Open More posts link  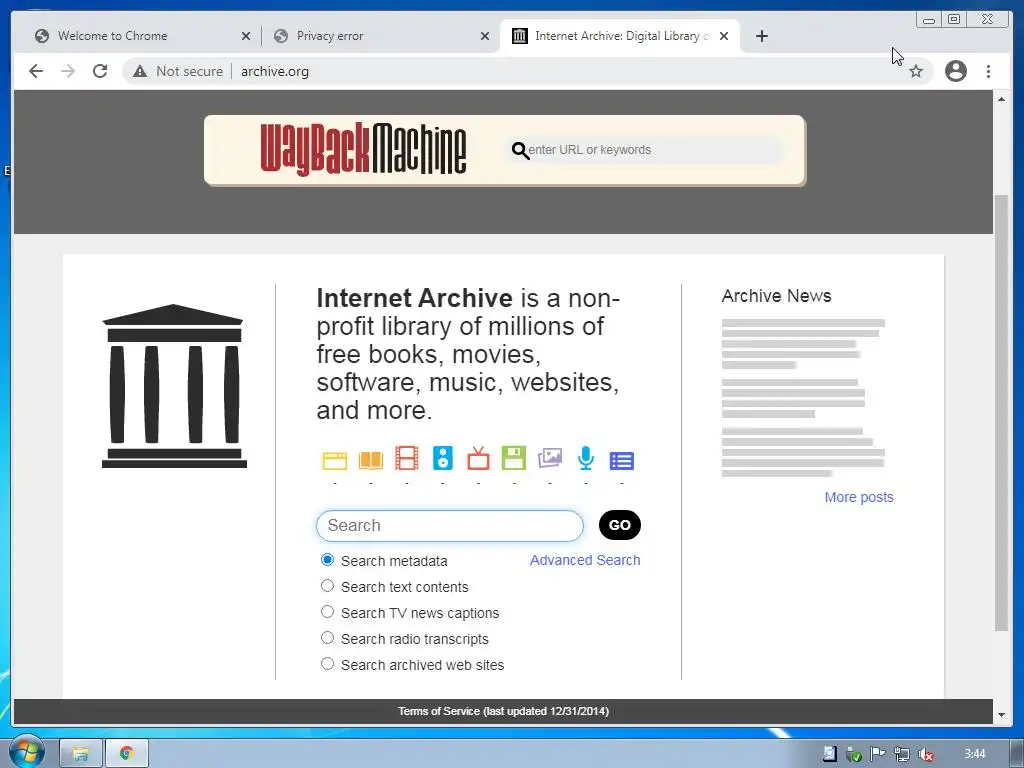[x=859, y=498]
